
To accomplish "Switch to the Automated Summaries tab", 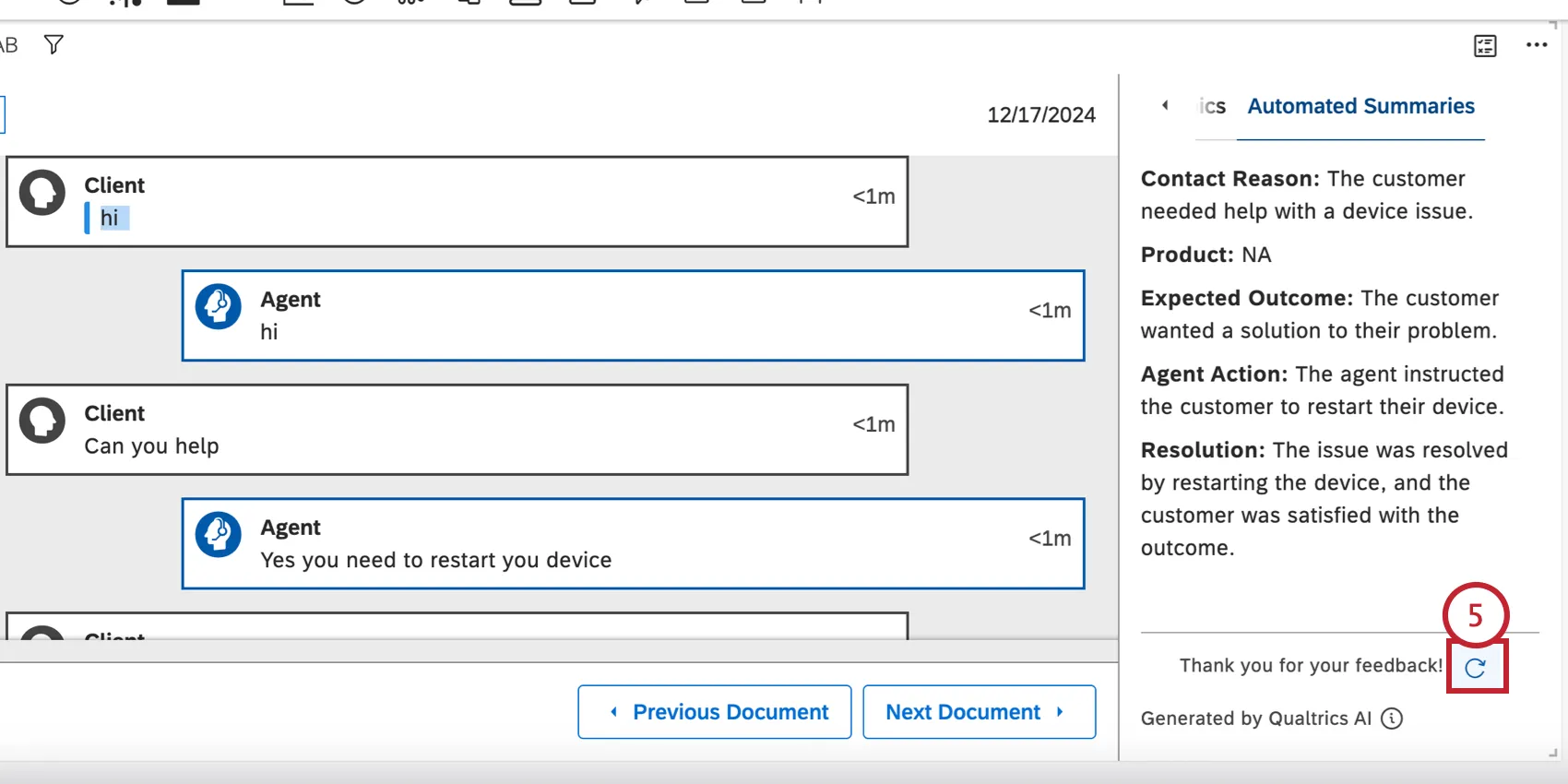I will (x=1360, y=107).
